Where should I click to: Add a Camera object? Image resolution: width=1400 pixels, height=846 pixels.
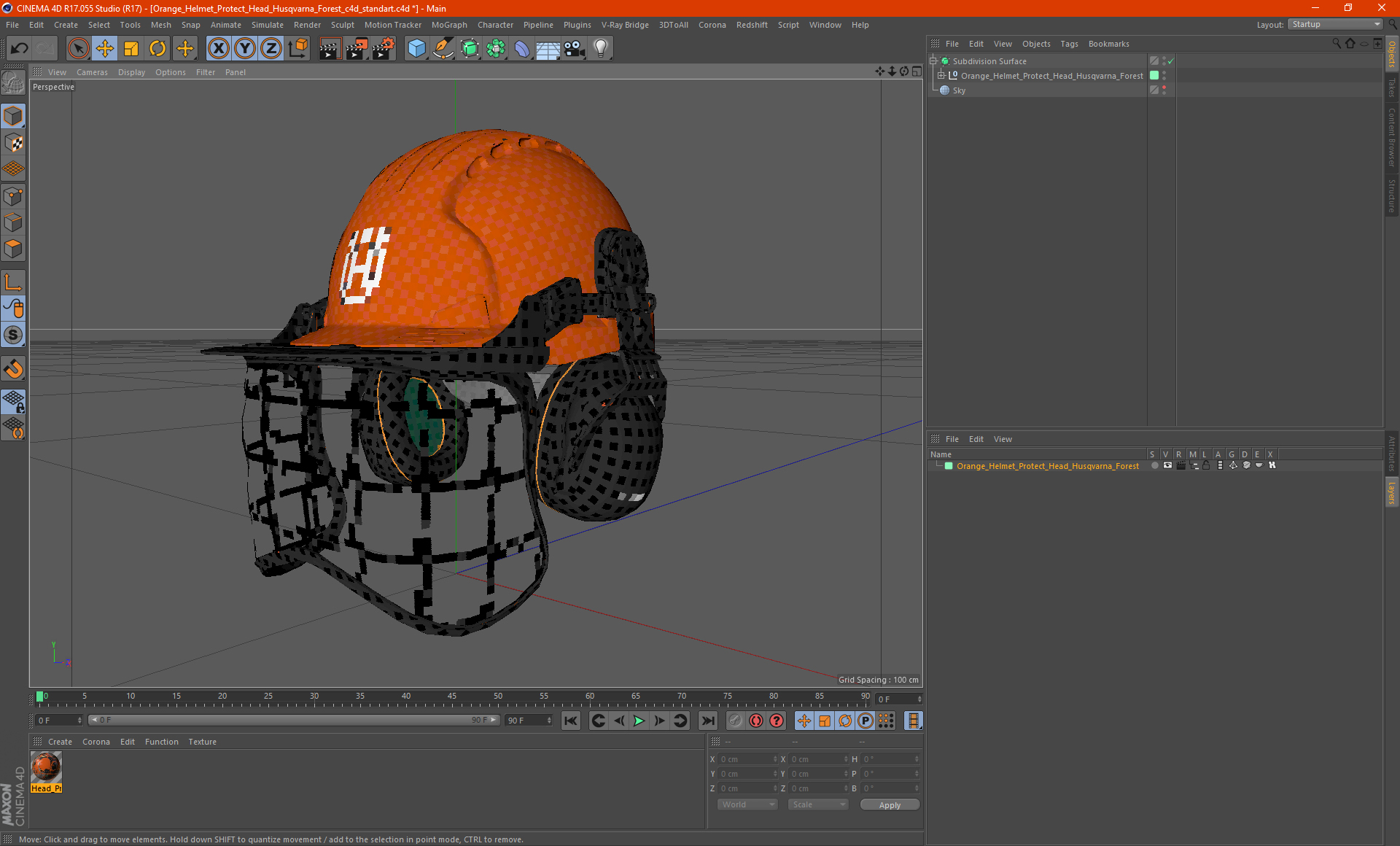pos(575,49)
